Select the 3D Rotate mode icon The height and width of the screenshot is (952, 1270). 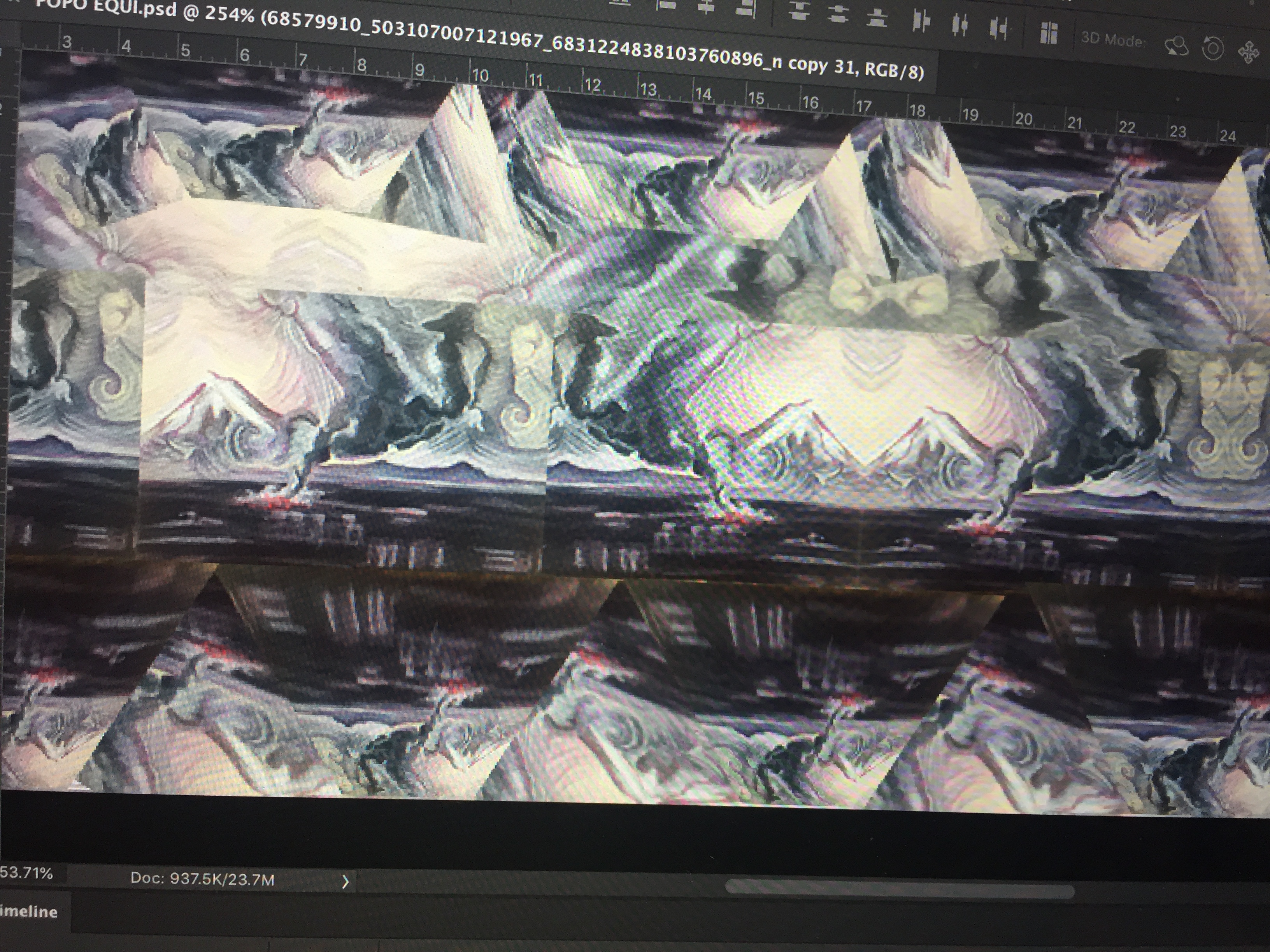(1176, 46)
